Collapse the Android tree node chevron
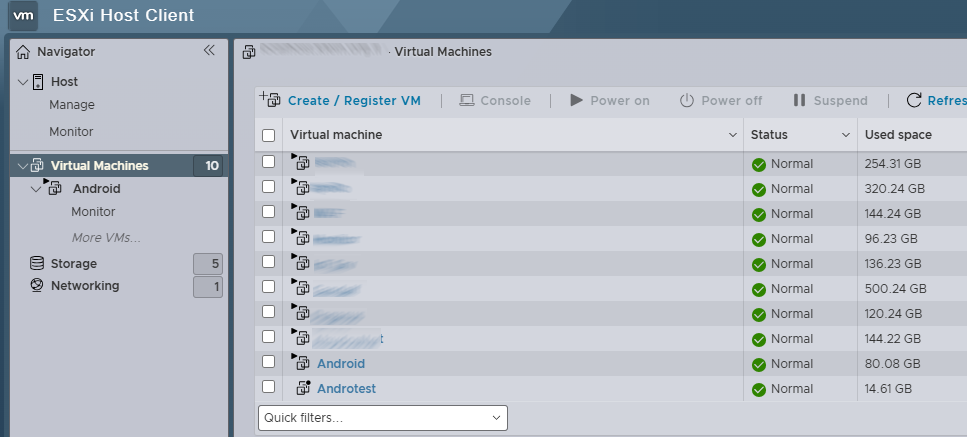This screenshot has height=437, width=967. tap(35, 189)
